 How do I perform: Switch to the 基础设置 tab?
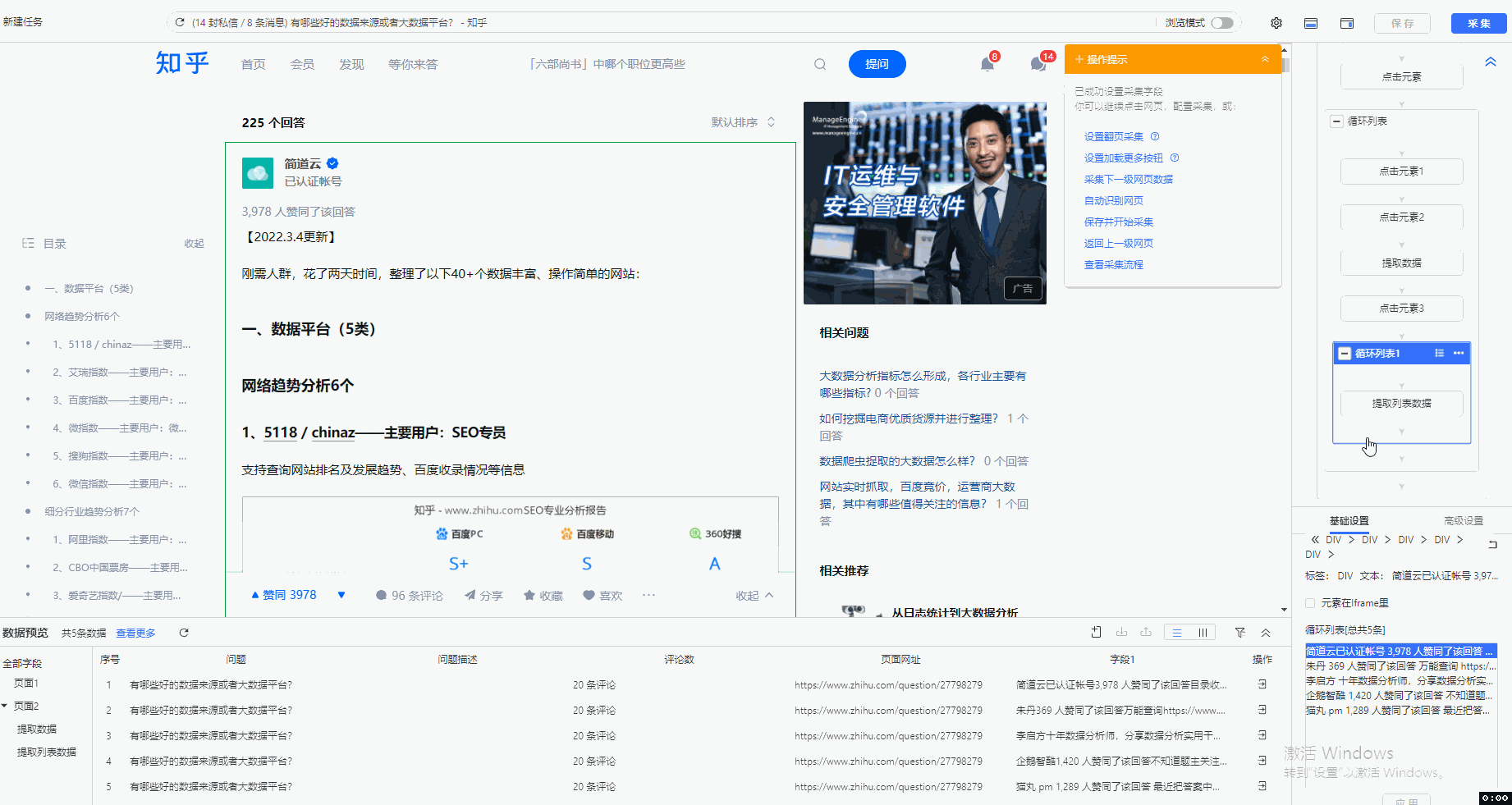(x=1349, y=520)
